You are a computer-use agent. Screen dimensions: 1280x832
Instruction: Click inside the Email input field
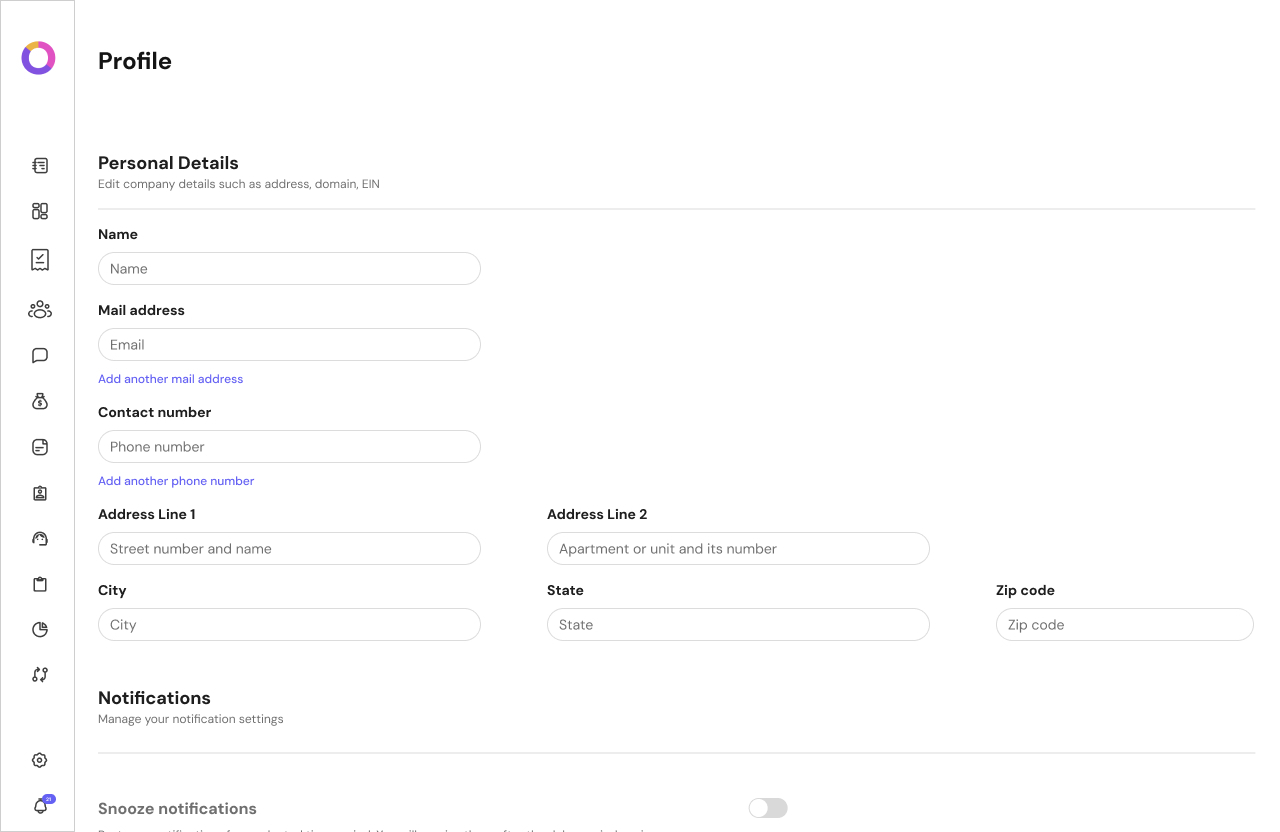(289, 344)
